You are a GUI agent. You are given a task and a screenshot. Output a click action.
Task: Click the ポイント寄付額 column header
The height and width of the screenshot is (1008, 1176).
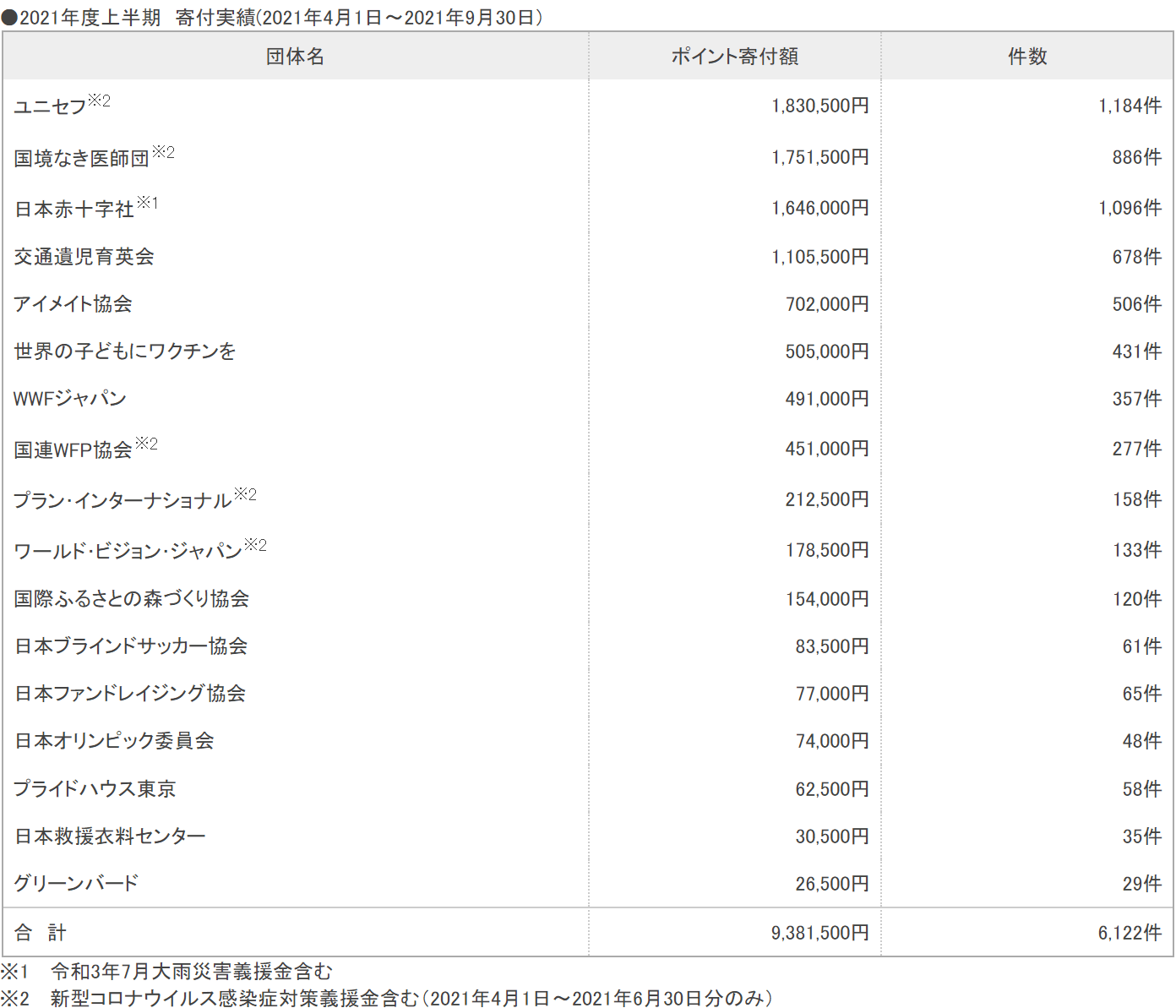735,57
